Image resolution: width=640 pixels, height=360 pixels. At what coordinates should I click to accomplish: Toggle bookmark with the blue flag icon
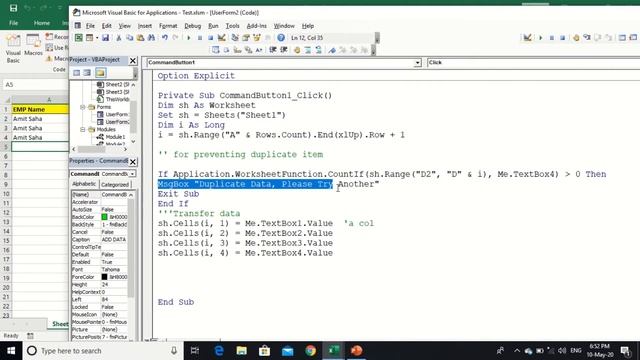tap(332, 50)
